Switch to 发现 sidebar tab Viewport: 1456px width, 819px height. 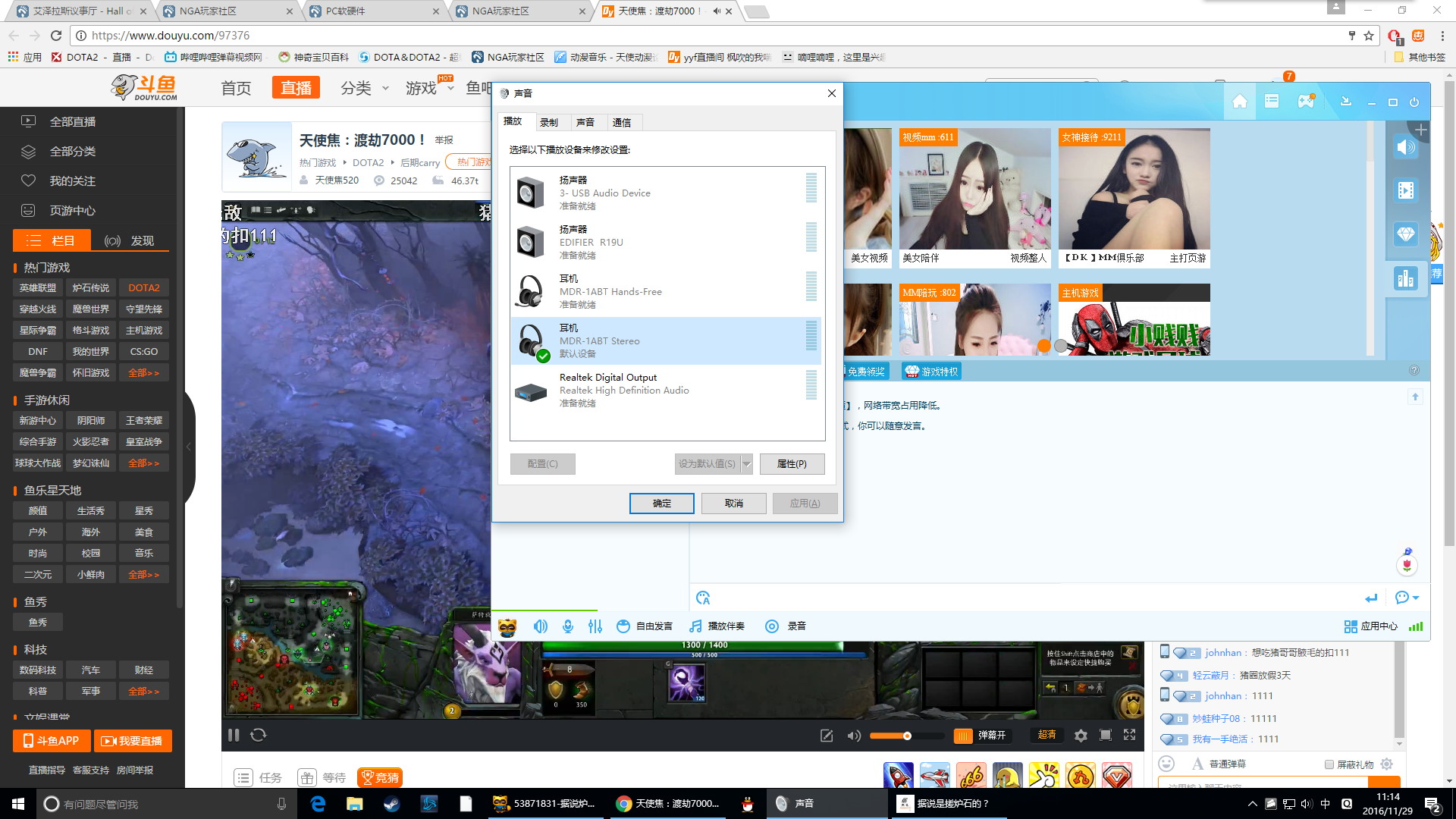130,240
